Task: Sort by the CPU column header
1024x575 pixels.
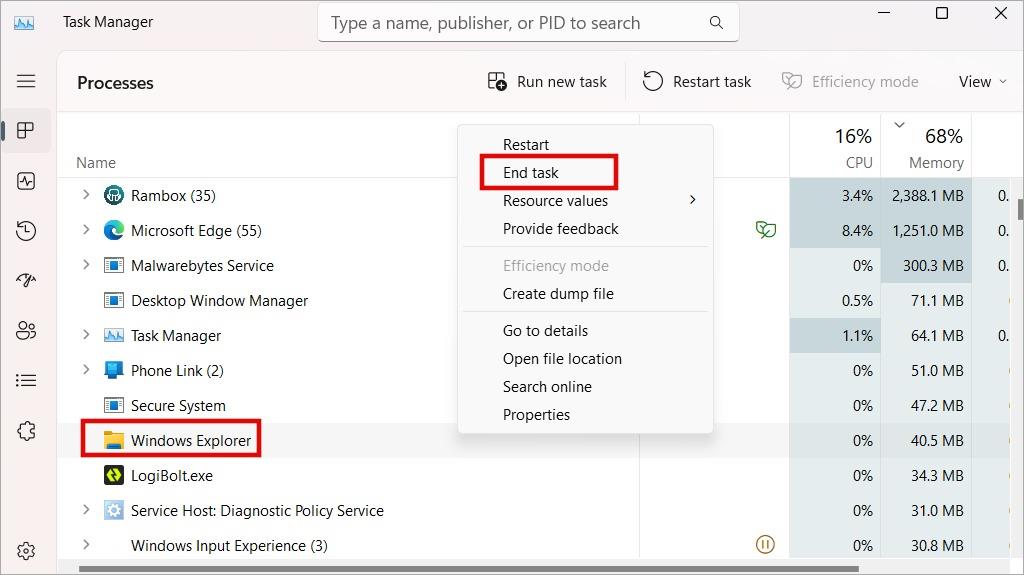Action: 835,145
